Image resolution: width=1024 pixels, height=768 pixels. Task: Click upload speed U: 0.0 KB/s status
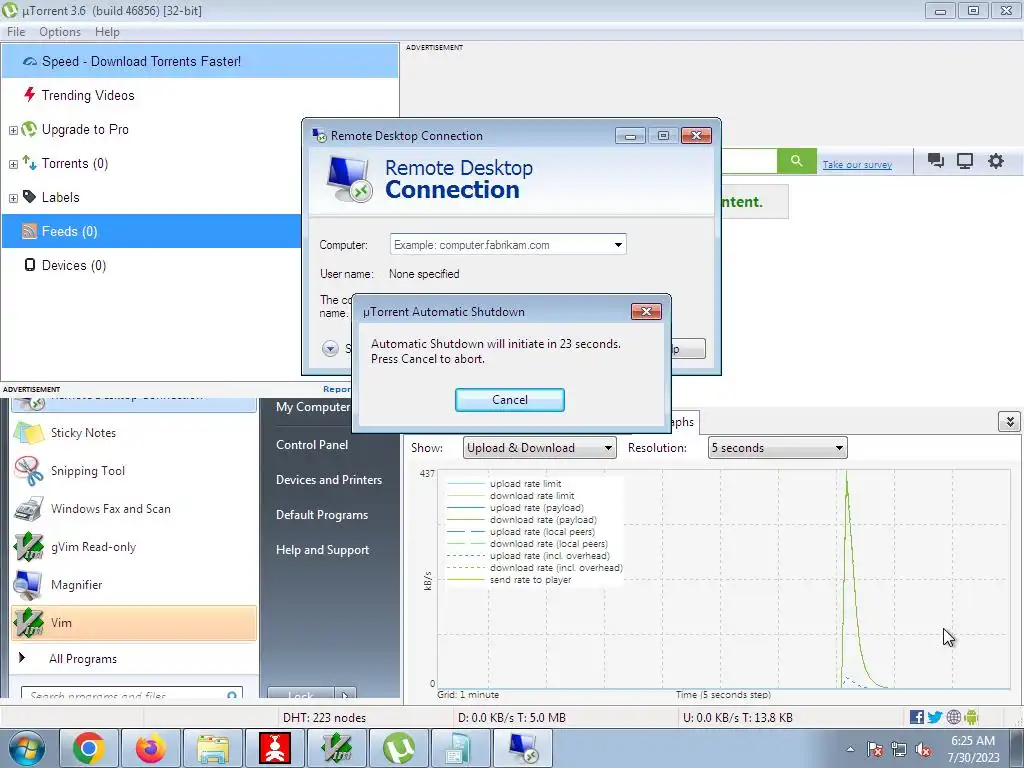(x=737, y=718)
